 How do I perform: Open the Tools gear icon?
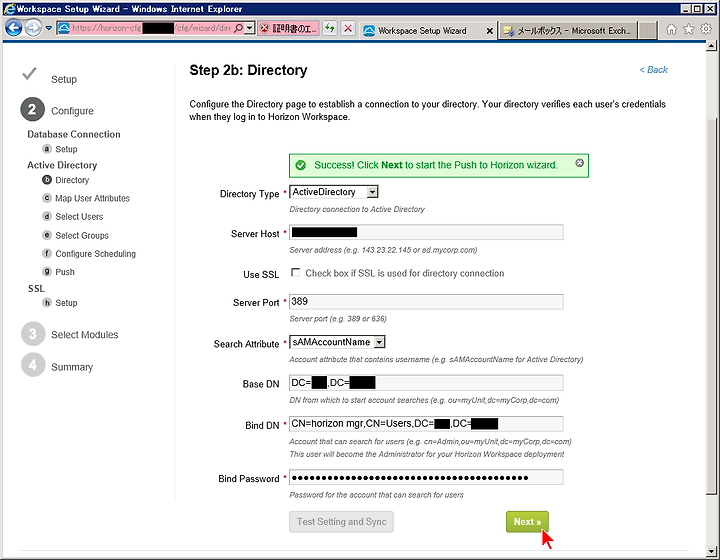click(706, 29)
